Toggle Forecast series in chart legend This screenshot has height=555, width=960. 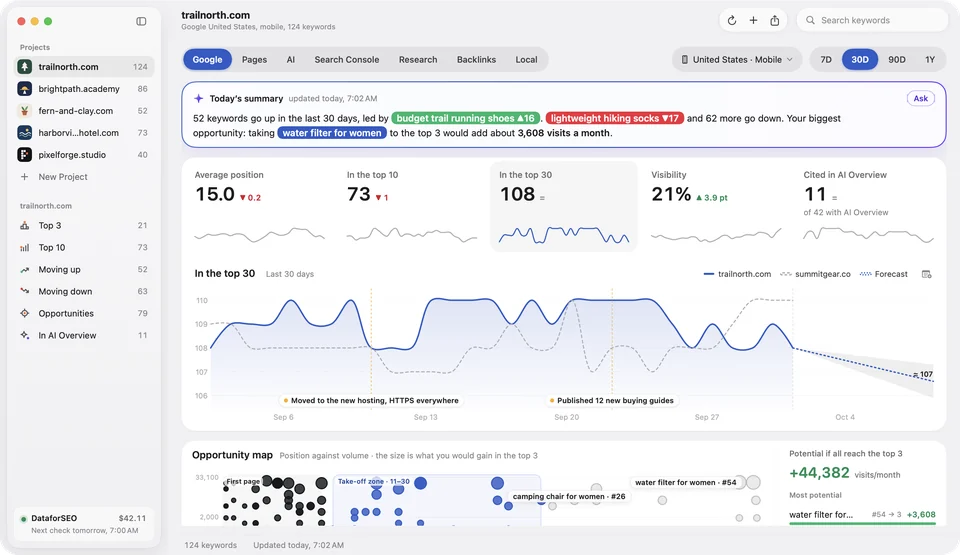[883, 274]
